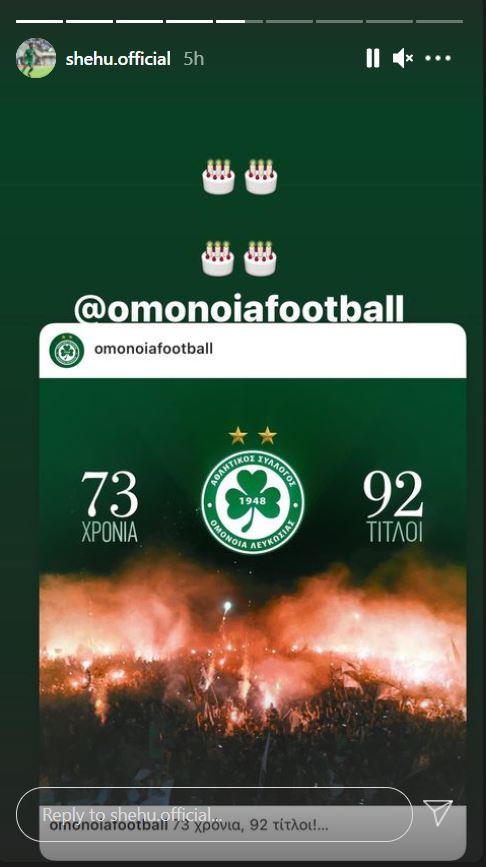This screenshot has height=867, width=486.
Task: Jump to last story segment bar
Action: click(x=440, y=22)
